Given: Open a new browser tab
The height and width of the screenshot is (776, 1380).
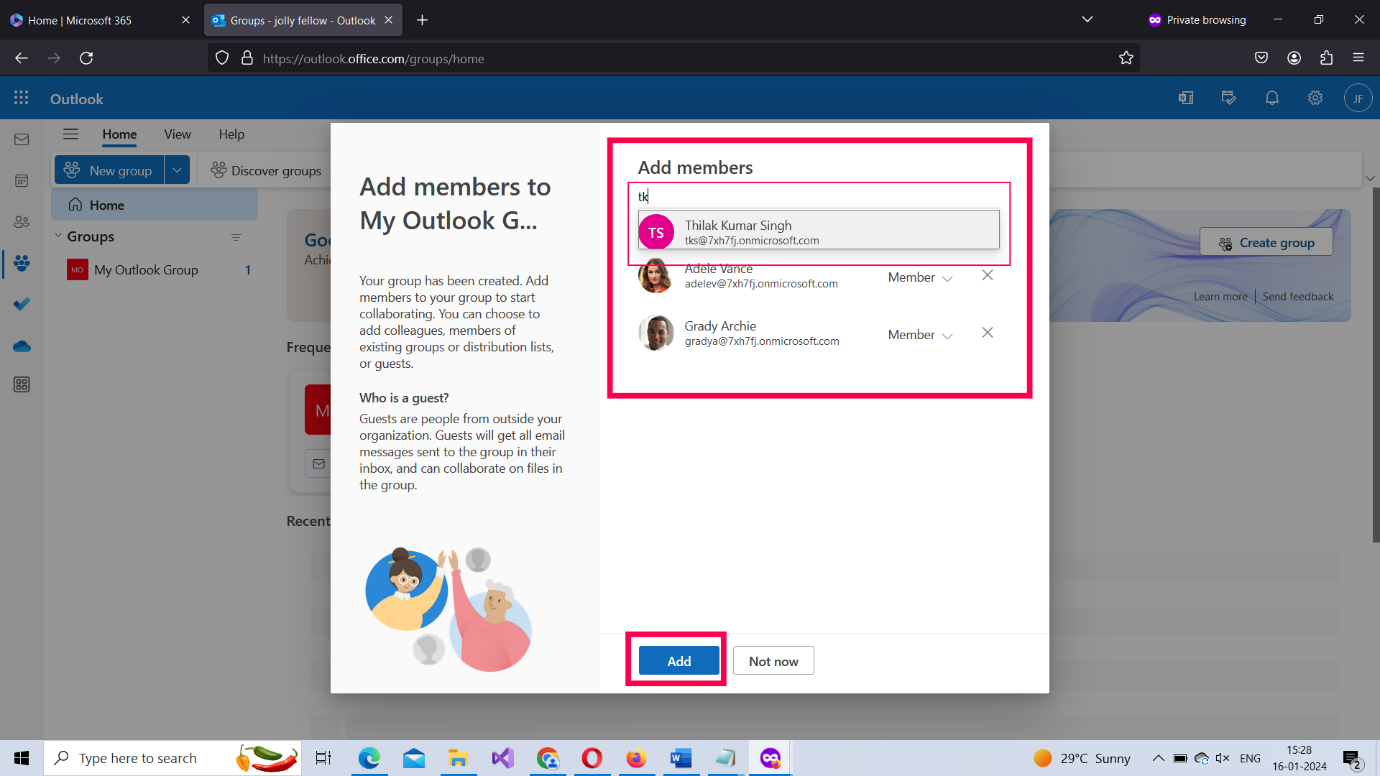Looking at the screenshot, I should [422, 20].
